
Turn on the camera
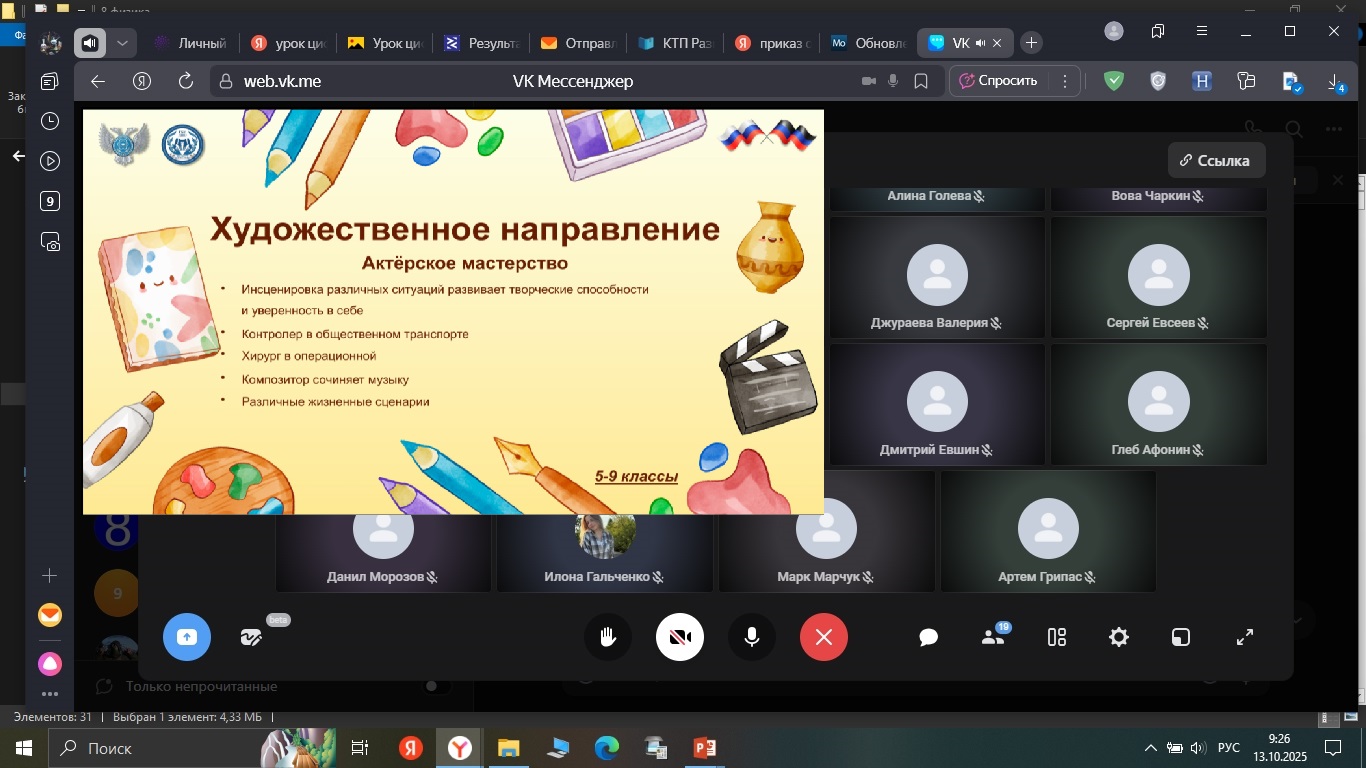680,637
